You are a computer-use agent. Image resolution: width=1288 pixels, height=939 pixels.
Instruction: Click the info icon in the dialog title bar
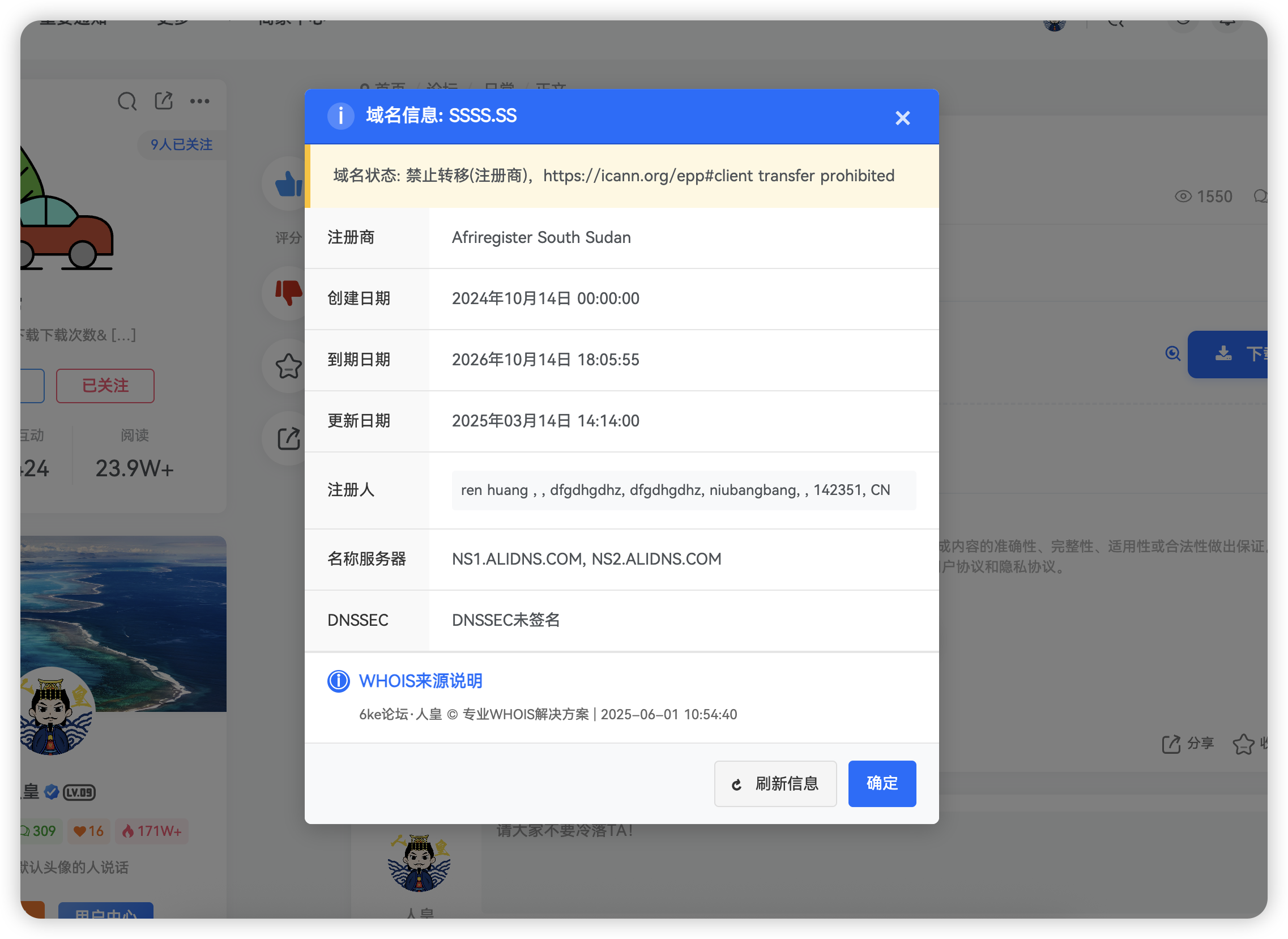pyautogui.click(x=341, y=116)
